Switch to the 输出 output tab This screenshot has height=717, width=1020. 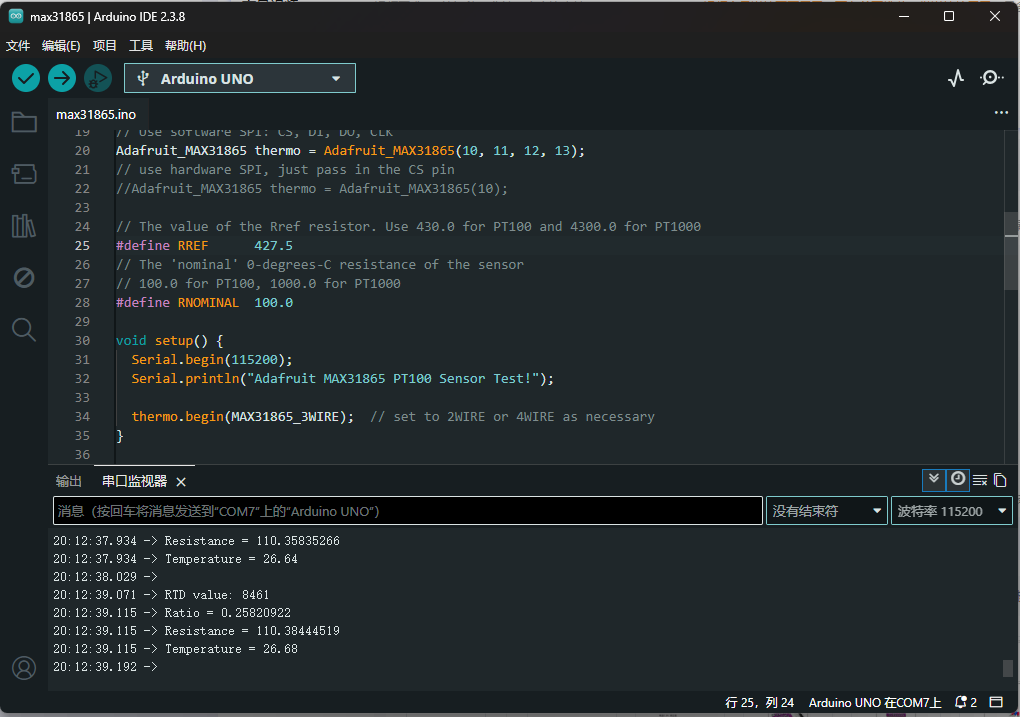68,481
